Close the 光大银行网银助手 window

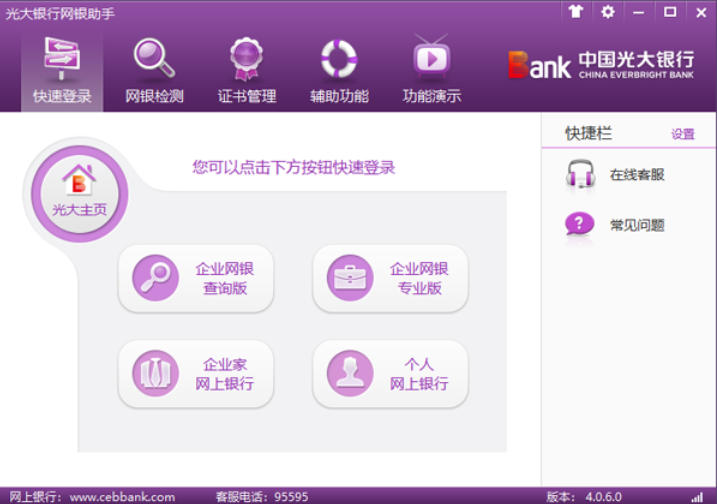tap(701, 12)
